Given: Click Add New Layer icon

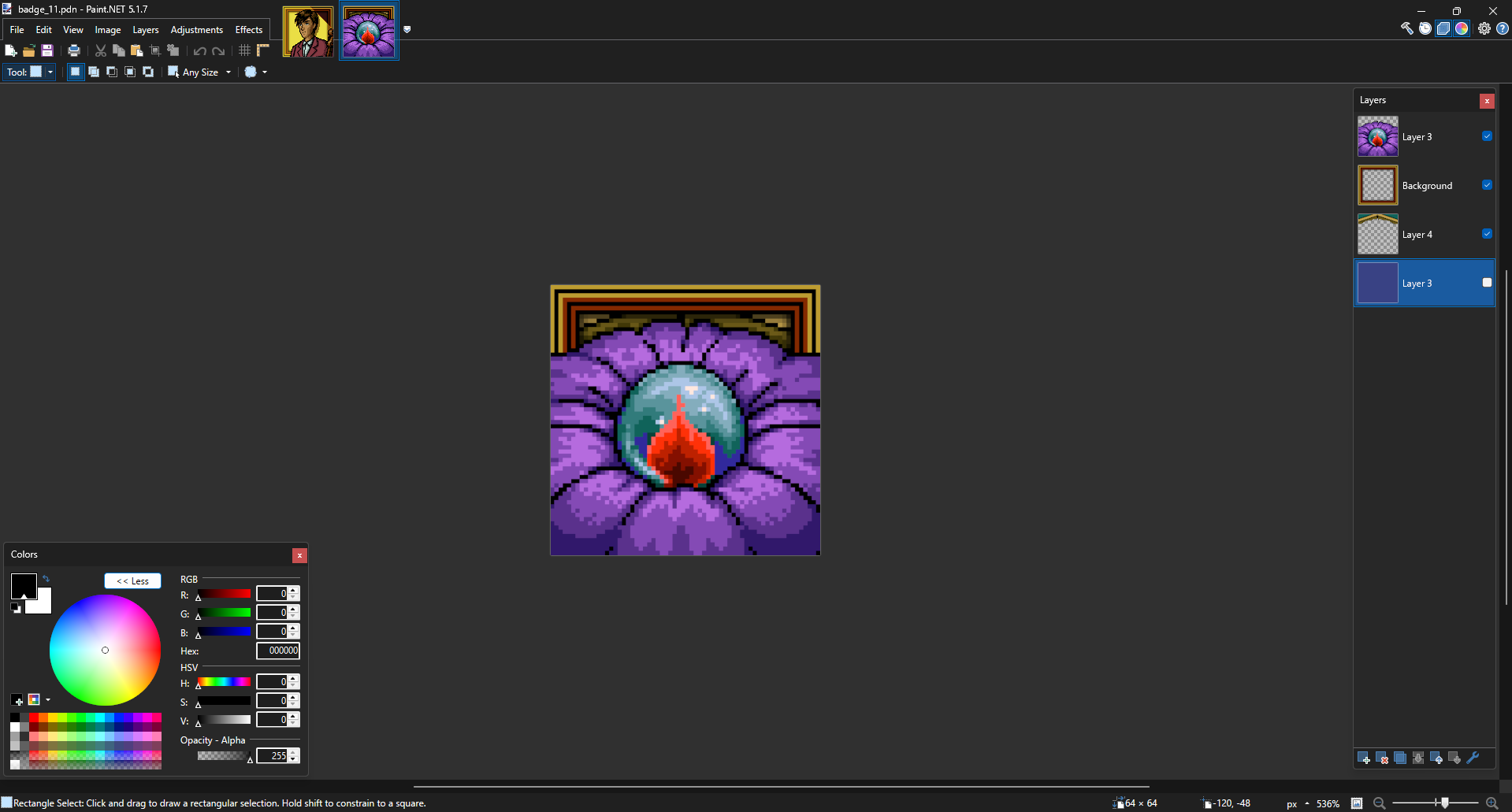Looking at the screenshot, I should click(x=1364, y=758).
